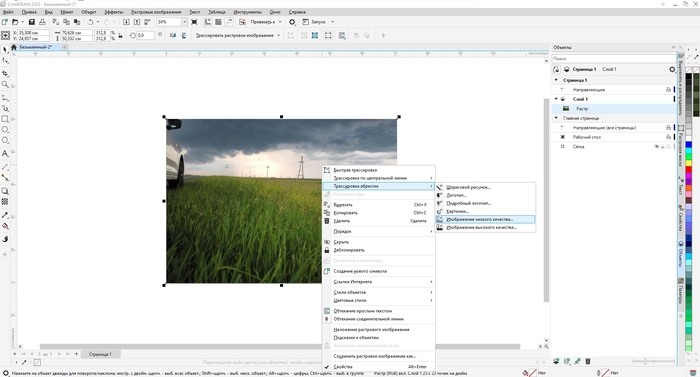Collapse Слой 1 tree node
This screenshot has width=700, height=377.
556,99
